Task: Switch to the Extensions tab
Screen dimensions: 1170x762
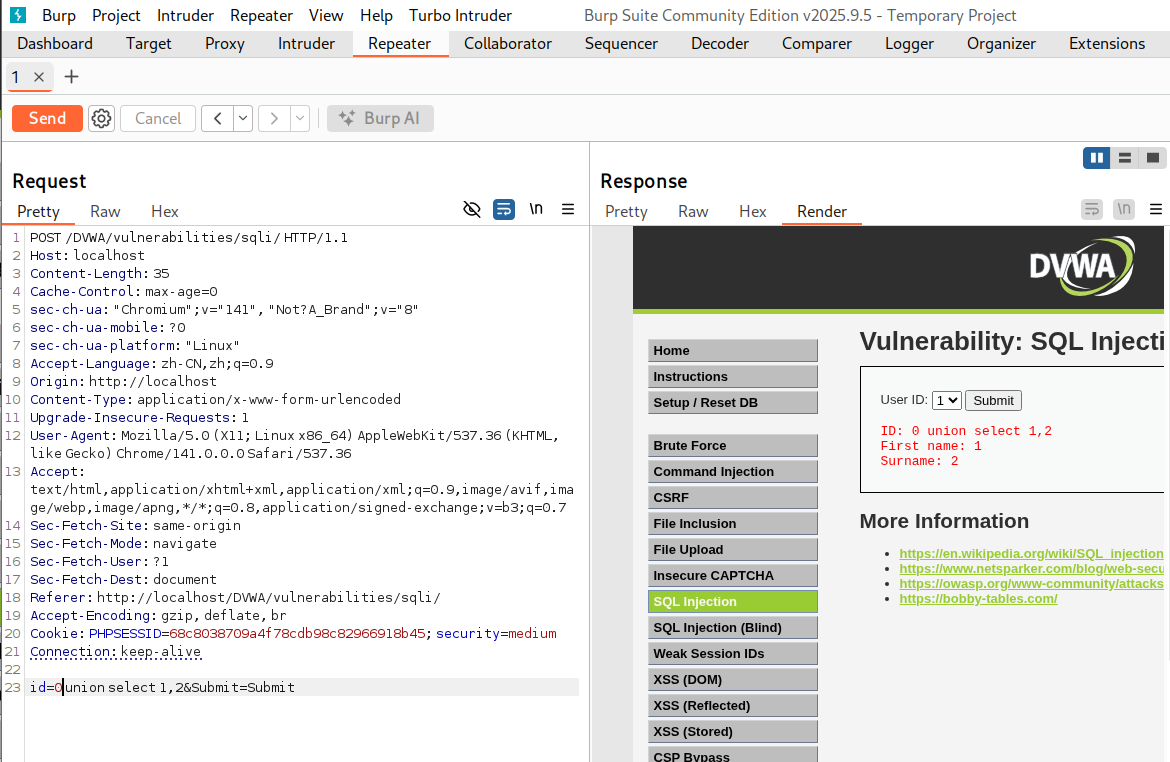Action: (1107, 44)
